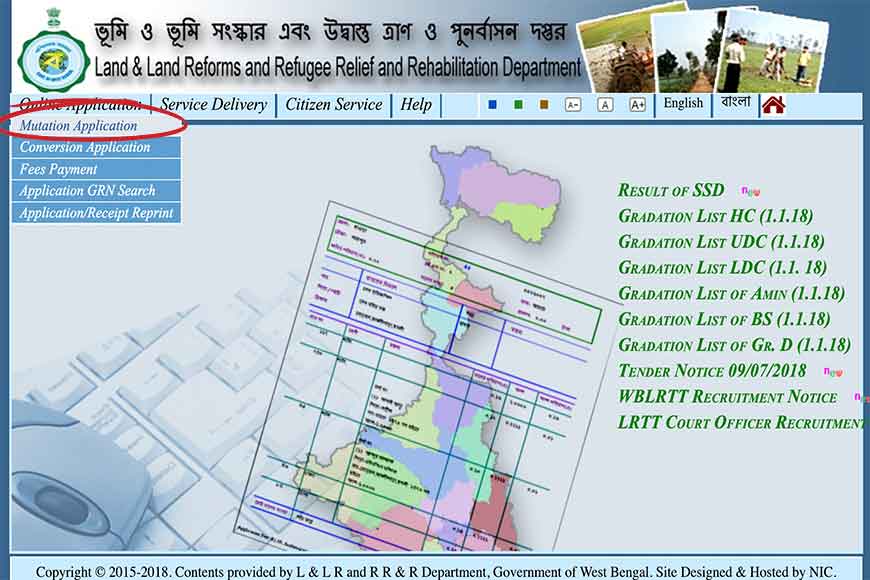Choose Conversion Application from the dropdown
Image resolution: width=870 pixels, height=580 pixels.
tap(84, 148)
